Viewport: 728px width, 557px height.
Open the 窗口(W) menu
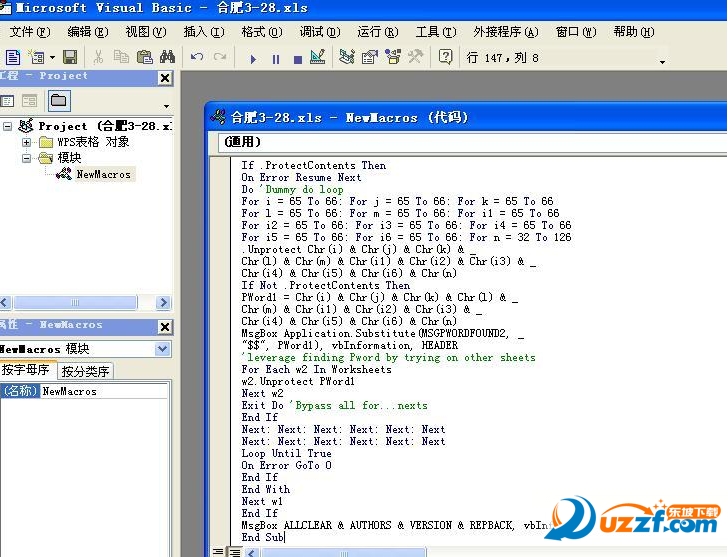click(x=576, y=32)
